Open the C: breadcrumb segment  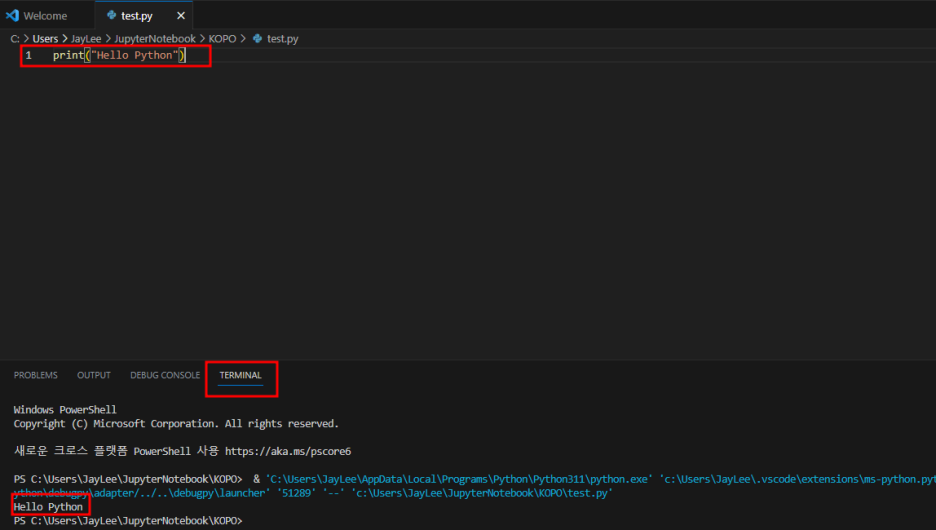tap(15, 39)
